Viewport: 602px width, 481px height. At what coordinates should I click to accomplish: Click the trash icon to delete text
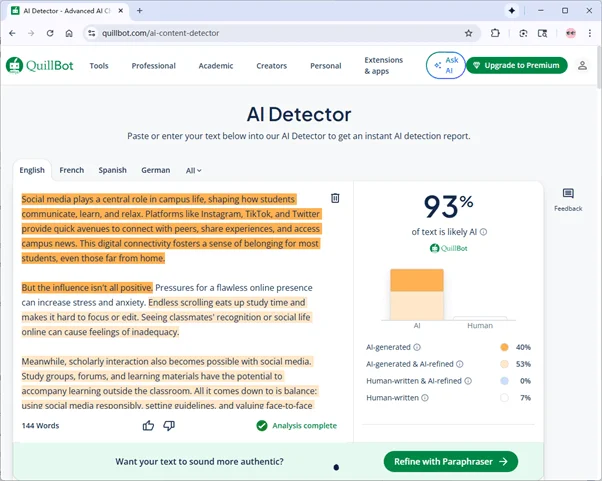(335, 198)
